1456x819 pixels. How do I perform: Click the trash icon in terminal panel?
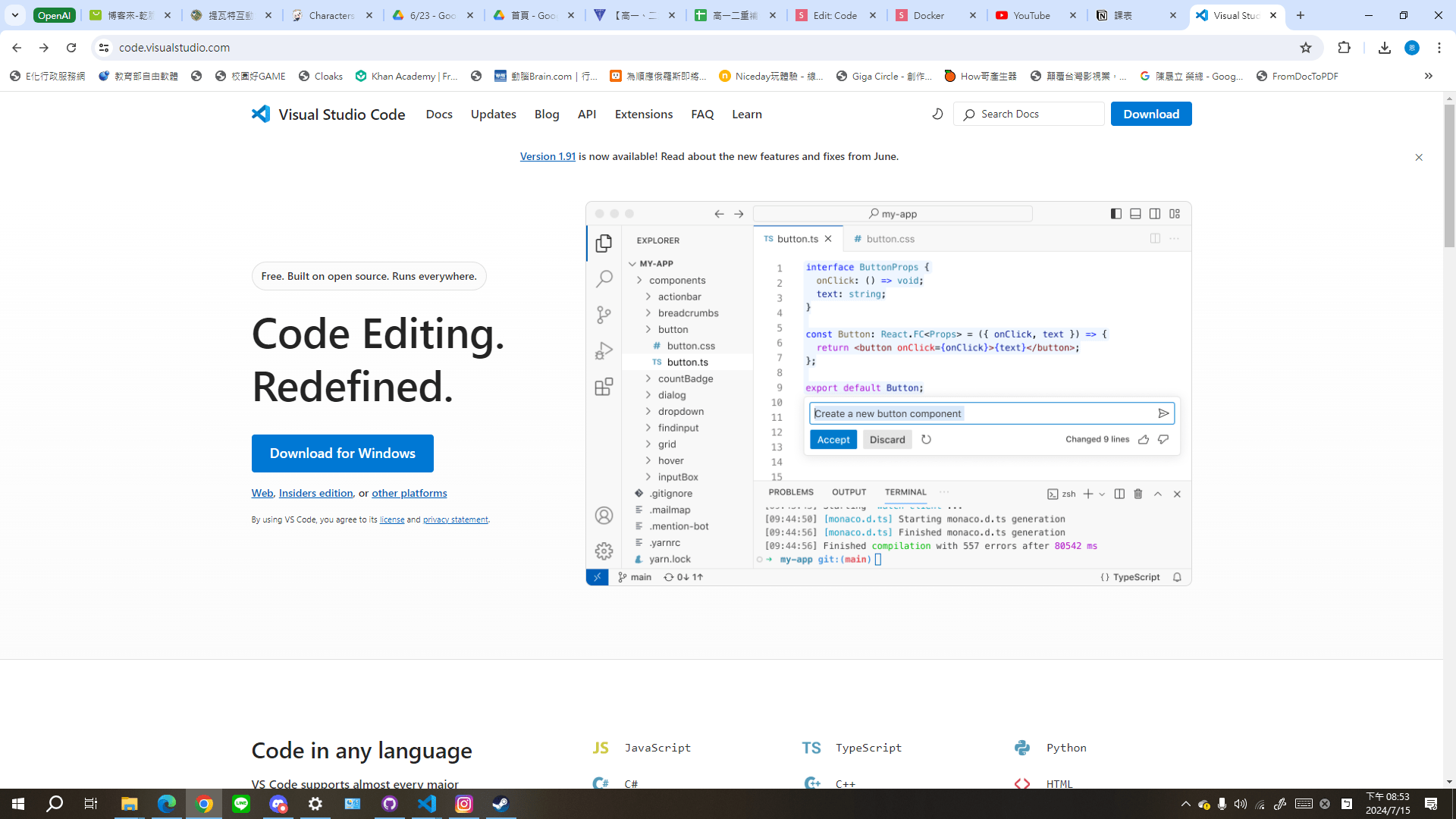coord(1138,494)
